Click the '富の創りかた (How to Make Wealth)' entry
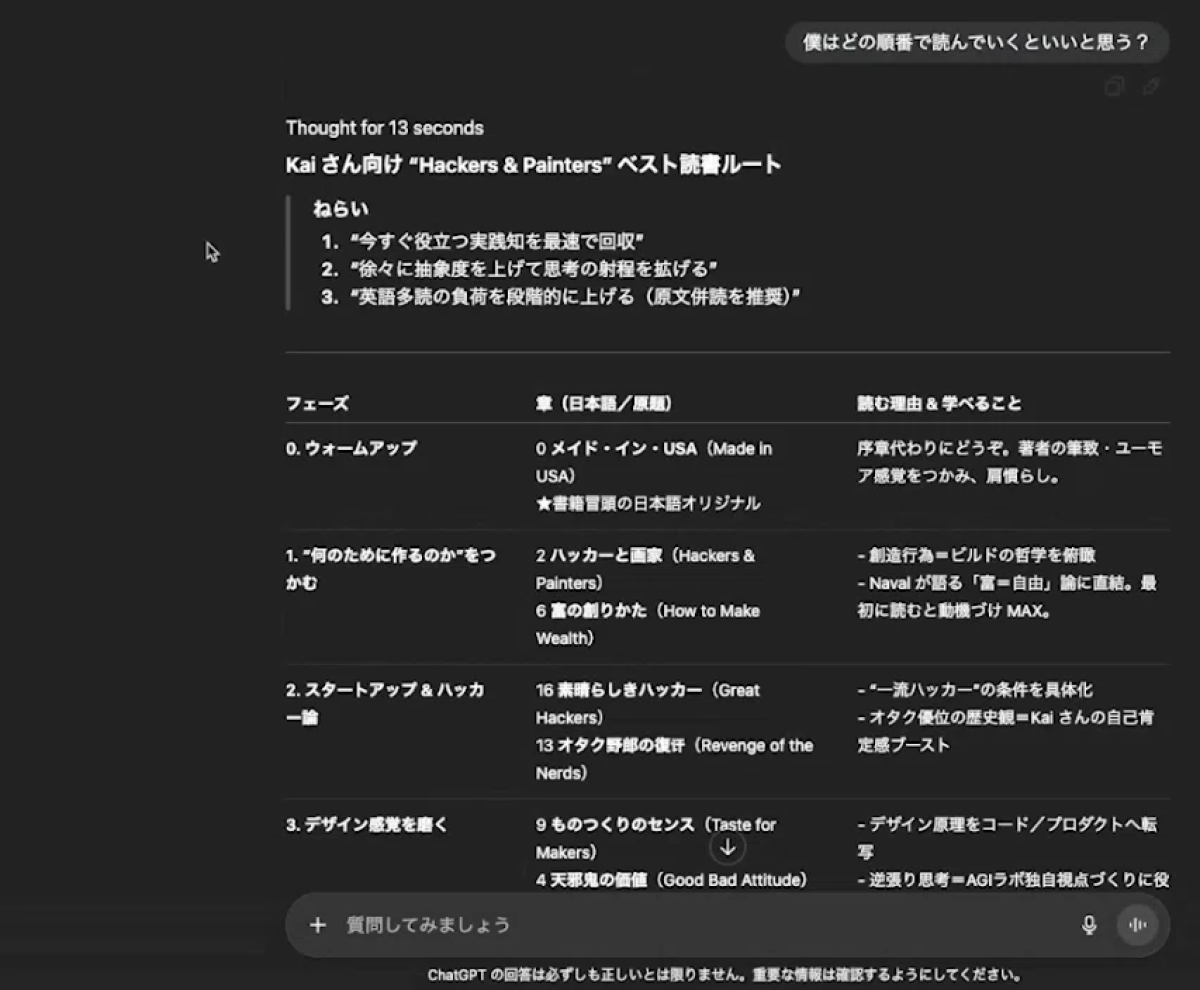The height and width of the screenshot is (990, 1200). (x=647, y=624)
